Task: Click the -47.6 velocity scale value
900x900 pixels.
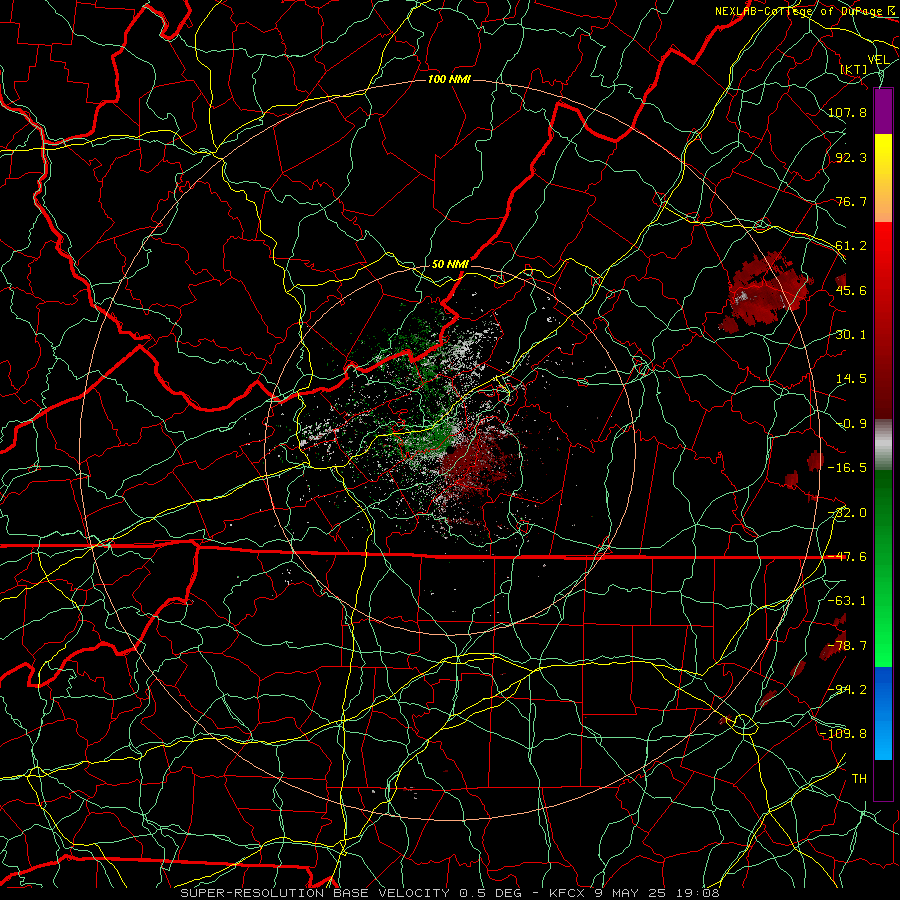Action: click(x=847, y=557)
